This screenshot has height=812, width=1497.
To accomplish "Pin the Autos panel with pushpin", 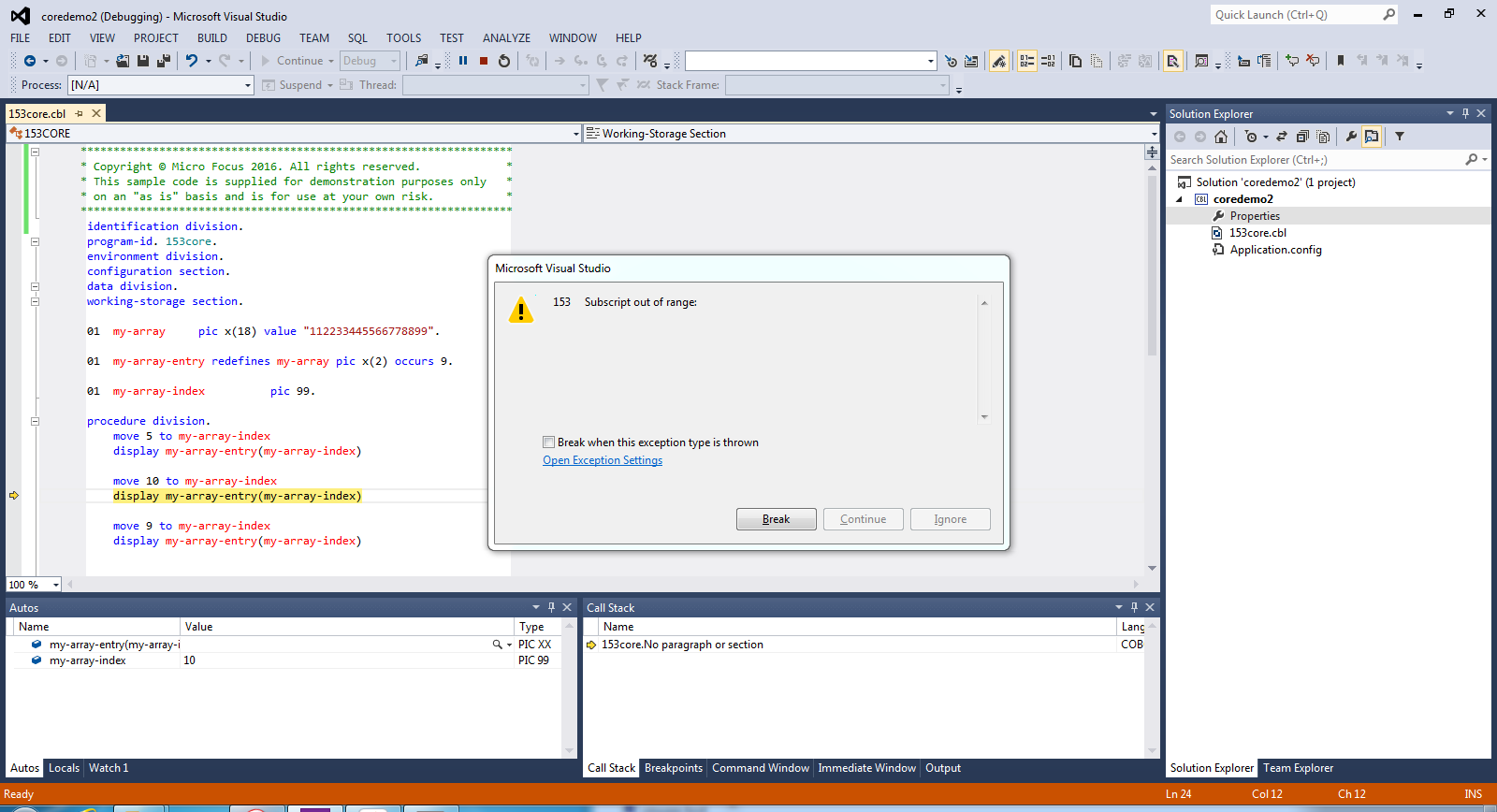I will coord(551,607).
